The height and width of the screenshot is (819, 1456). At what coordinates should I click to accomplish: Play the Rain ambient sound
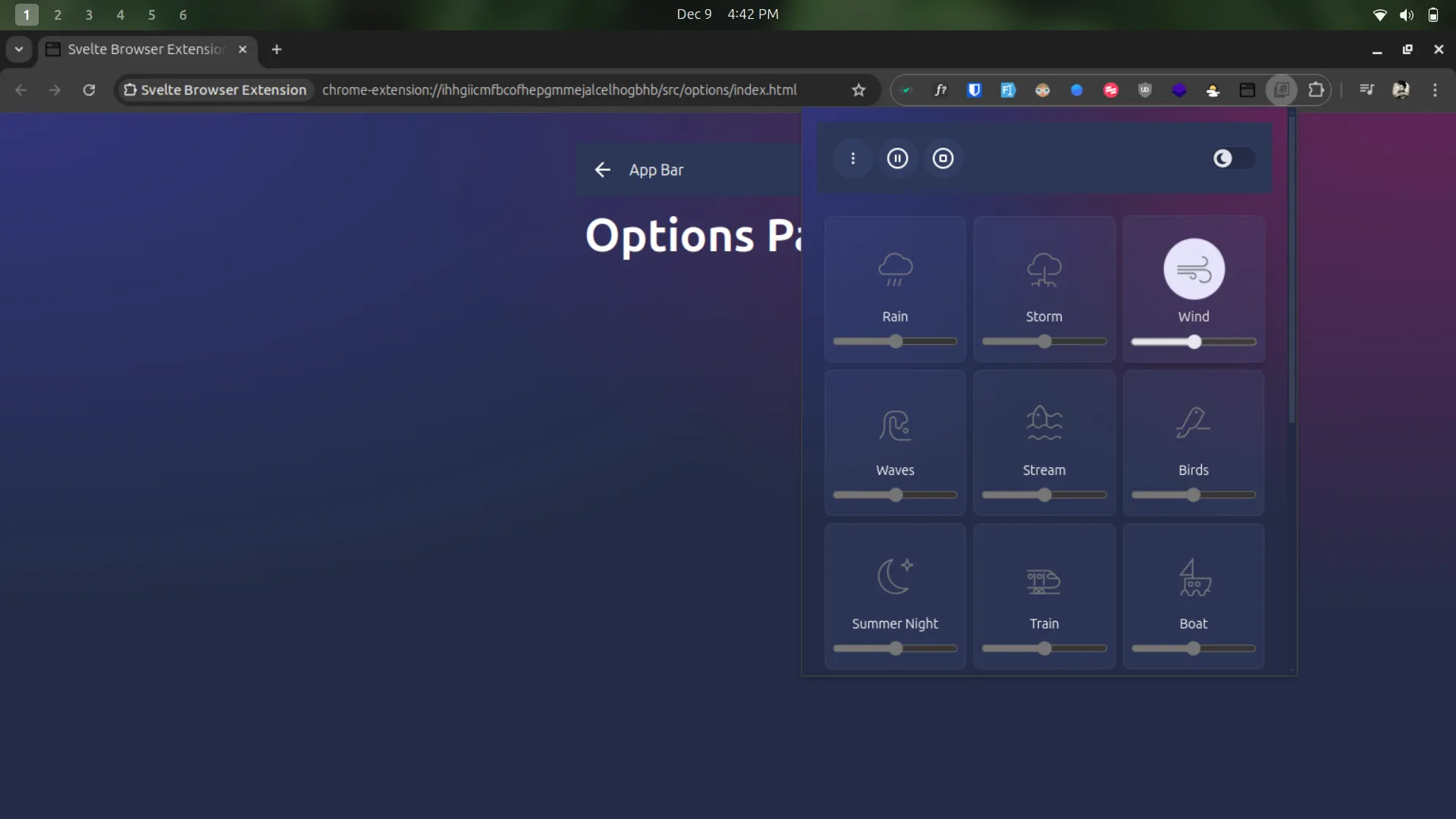pos(894,288)
